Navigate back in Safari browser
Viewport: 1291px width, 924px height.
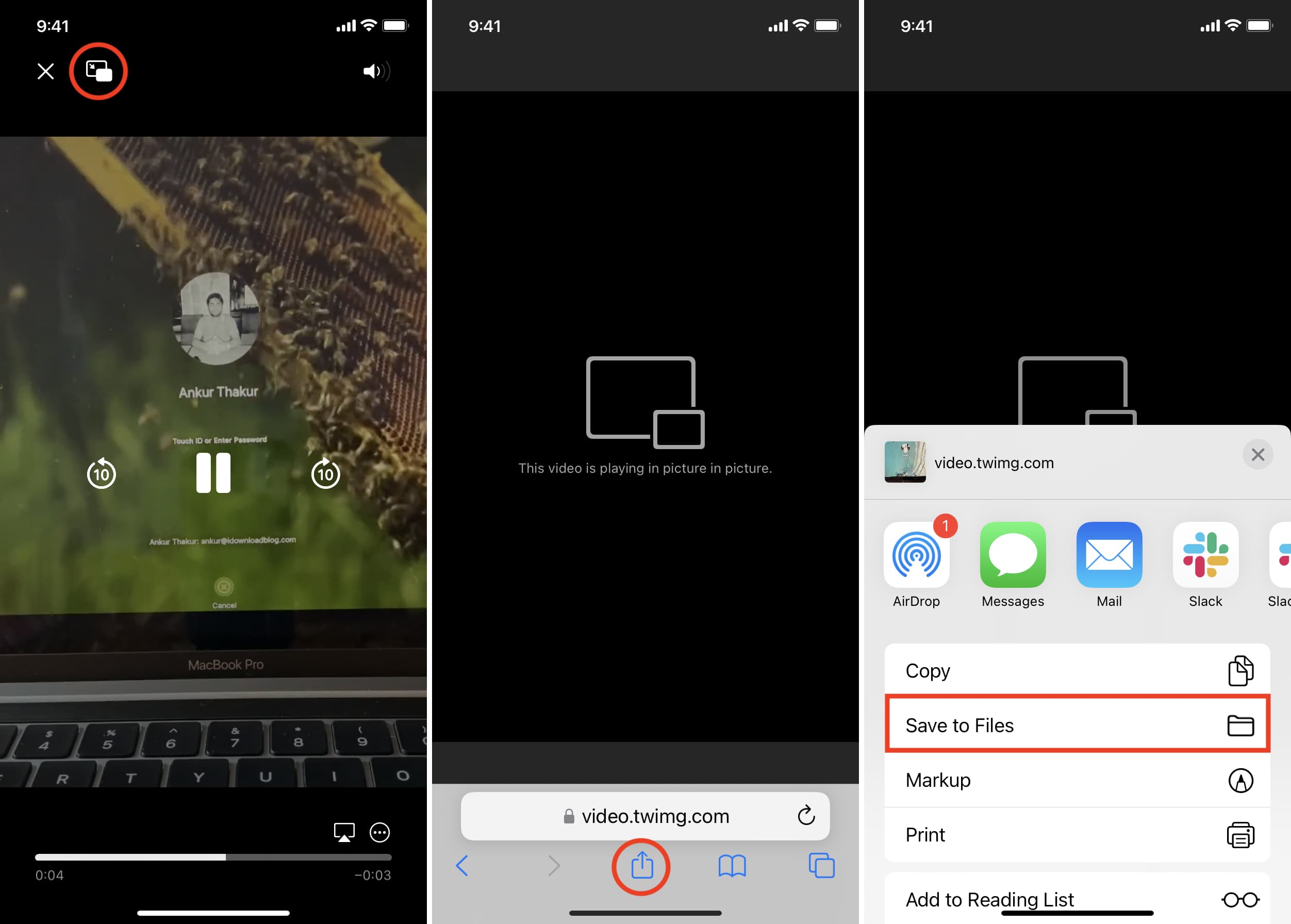point(466,866)
